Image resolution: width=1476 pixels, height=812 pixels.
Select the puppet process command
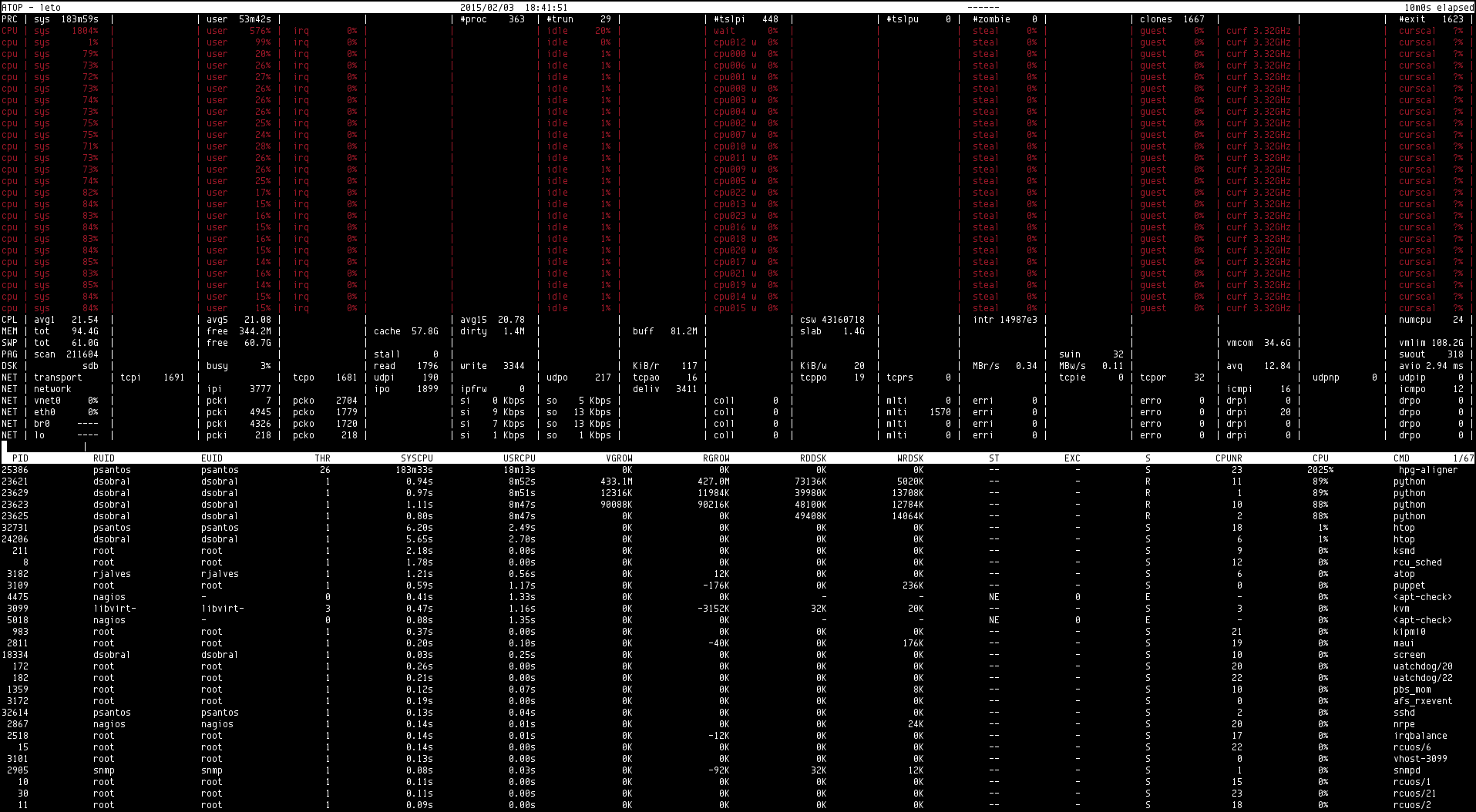1409,586
